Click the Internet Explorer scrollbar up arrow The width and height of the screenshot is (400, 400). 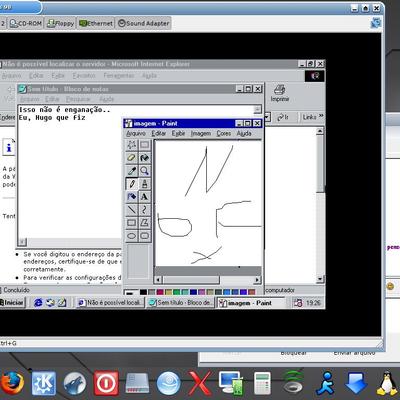tap(320, 131)
